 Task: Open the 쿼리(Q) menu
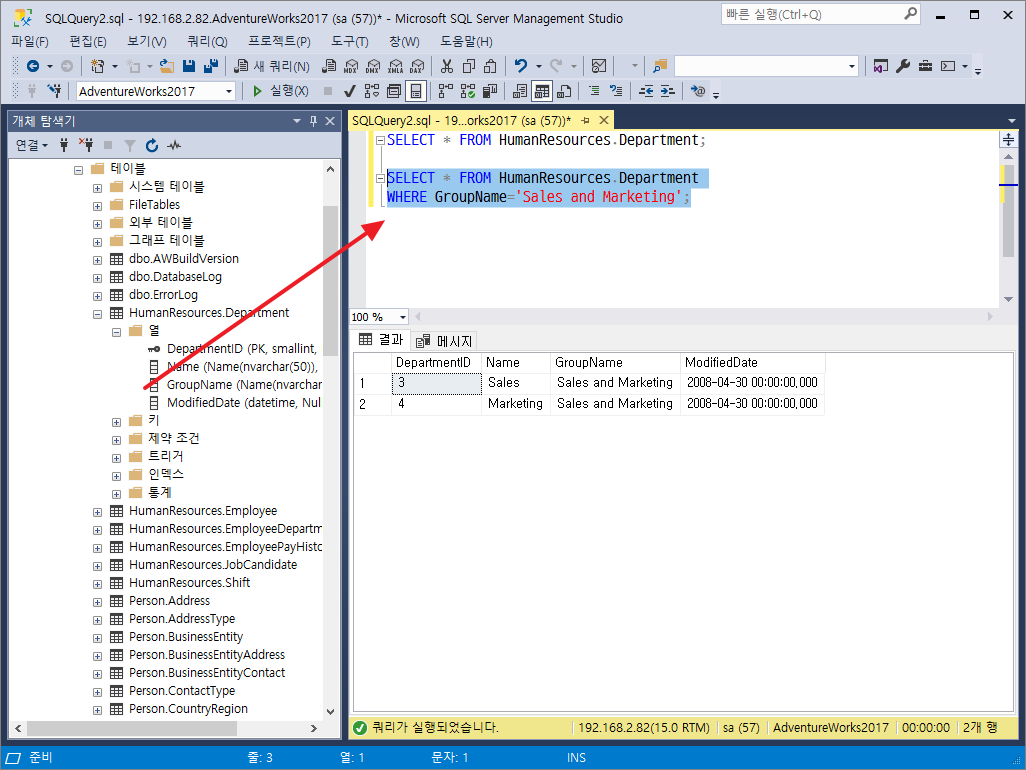(x=207, y=42)
